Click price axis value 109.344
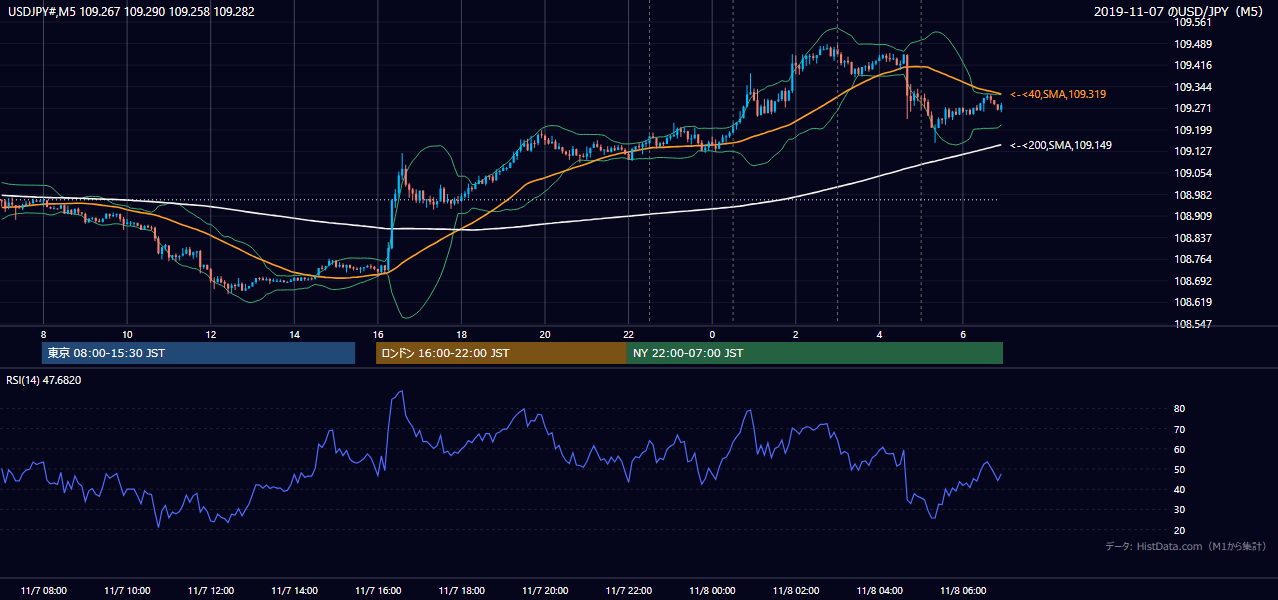Screen dimensions: 1278x600 coord(1192,87)
